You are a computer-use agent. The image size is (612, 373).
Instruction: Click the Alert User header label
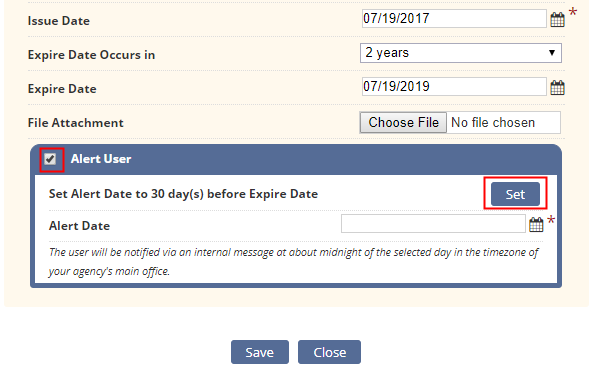coord(101,159)
